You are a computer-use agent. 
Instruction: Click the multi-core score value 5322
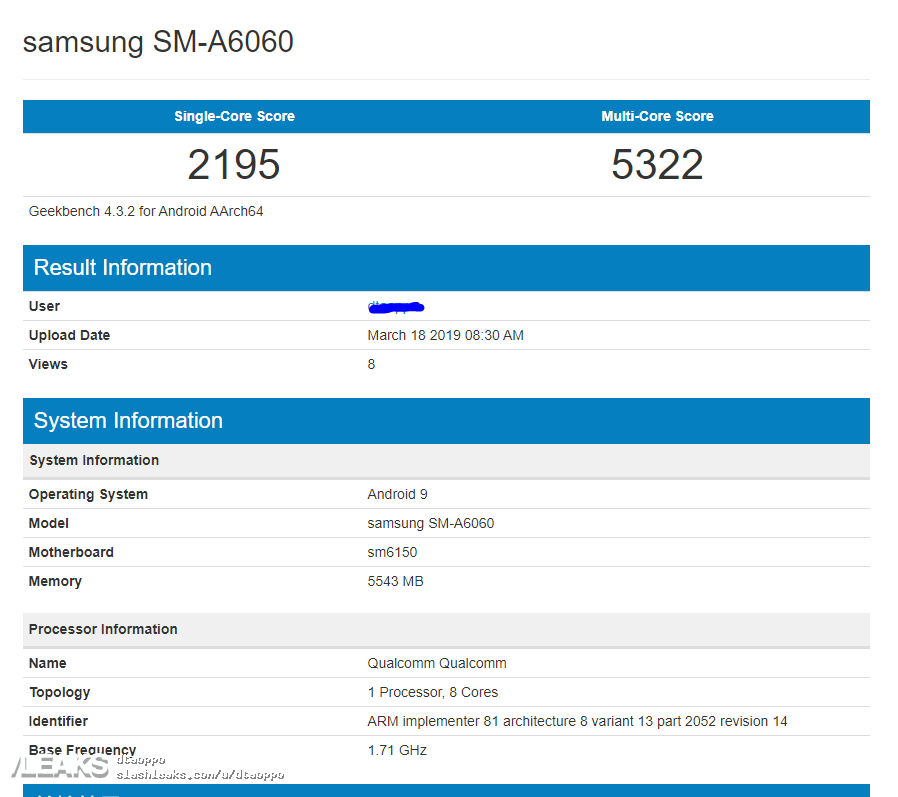(657, 165)
